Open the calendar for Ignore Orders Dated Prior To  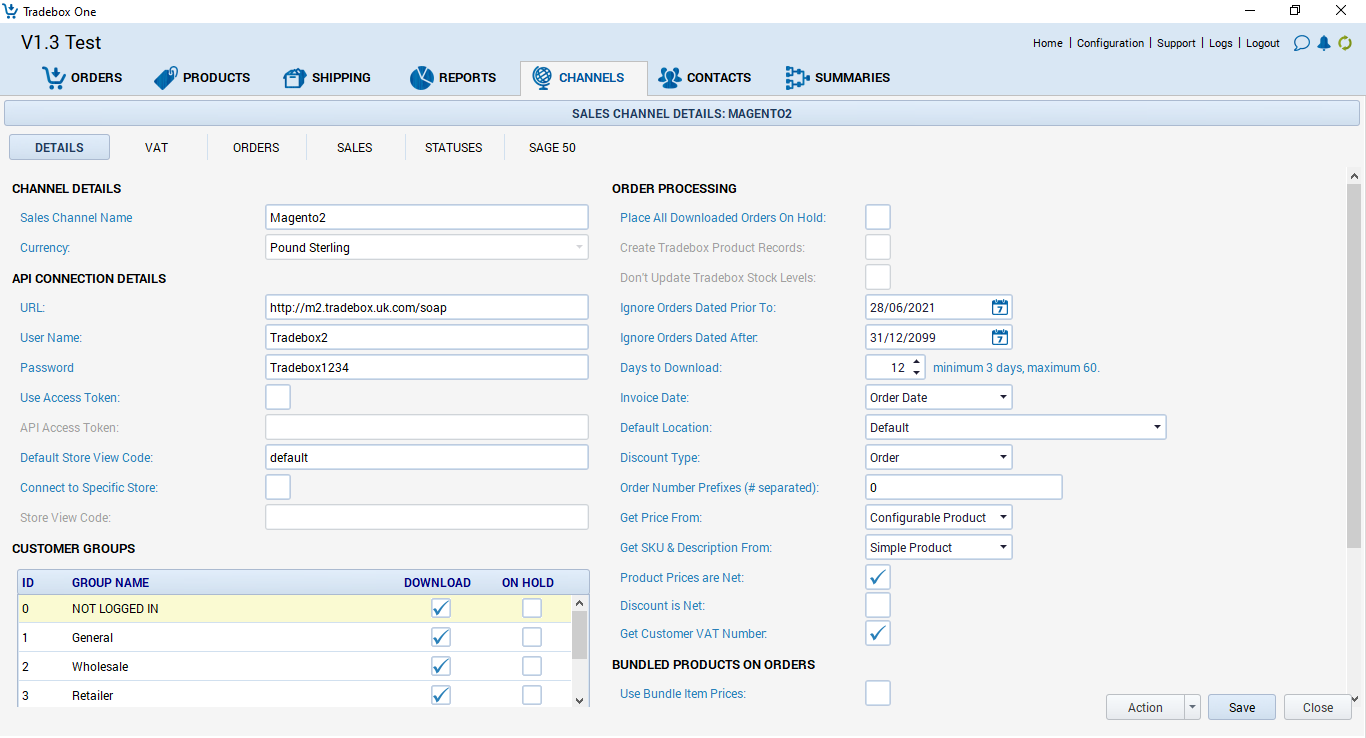click(999, 307)
